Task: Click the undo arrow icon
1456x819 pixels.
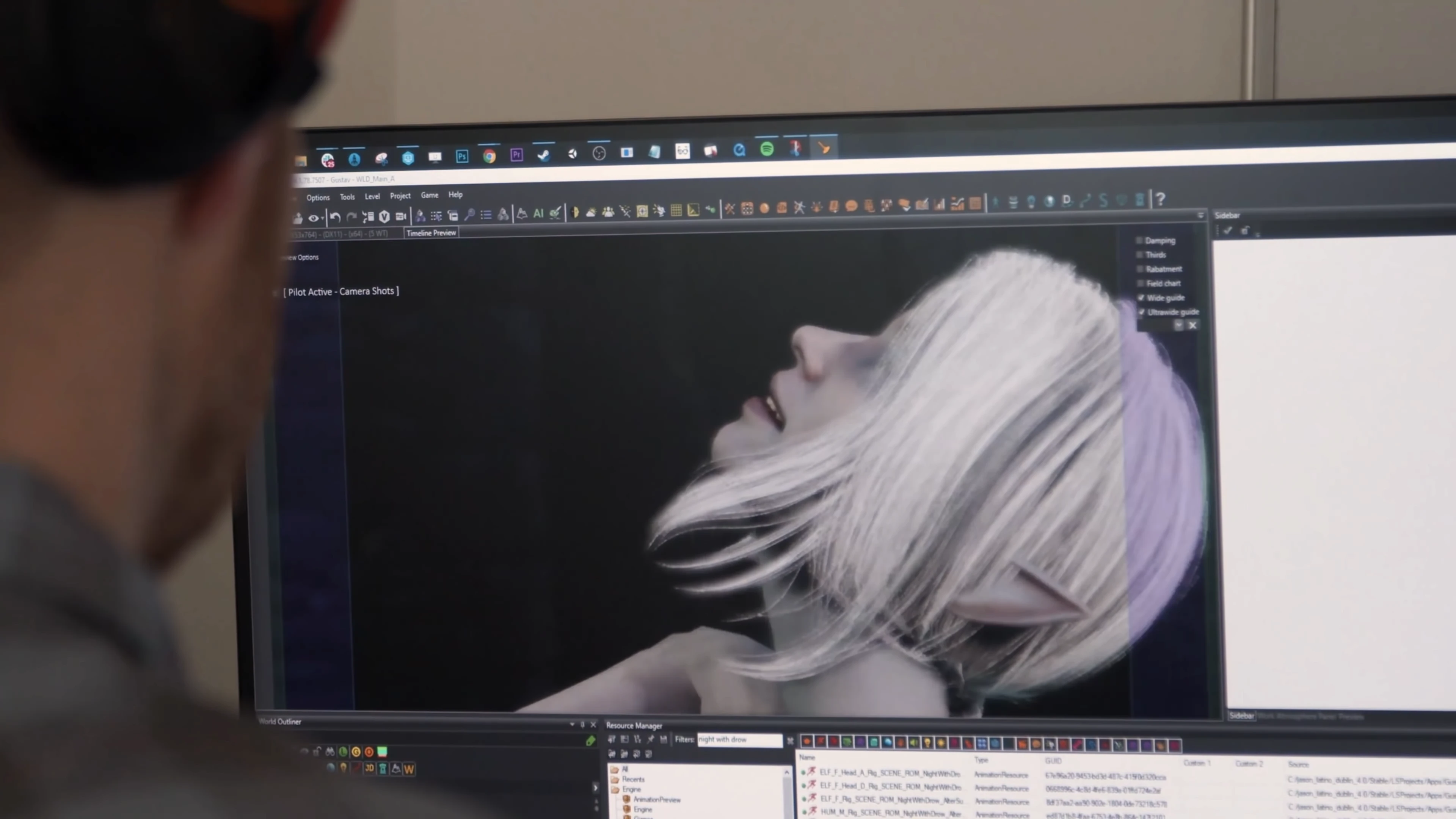Action: click(x=334, y=217)
